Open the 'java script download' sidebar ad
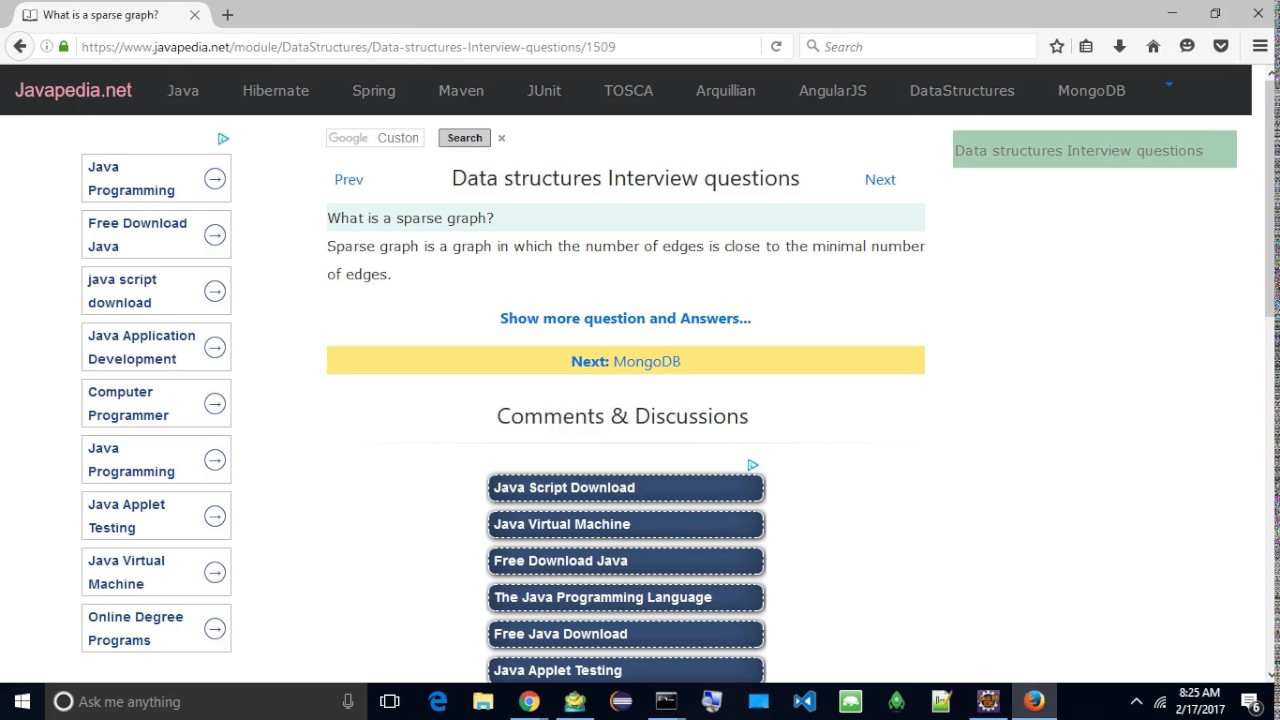 [156, 291]
